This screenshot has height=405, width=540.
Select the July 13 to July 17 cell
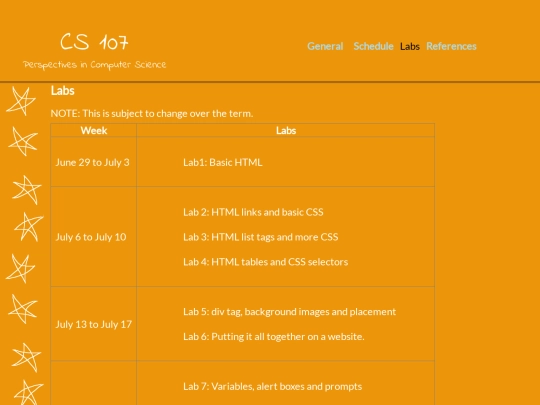click(94, 324)
